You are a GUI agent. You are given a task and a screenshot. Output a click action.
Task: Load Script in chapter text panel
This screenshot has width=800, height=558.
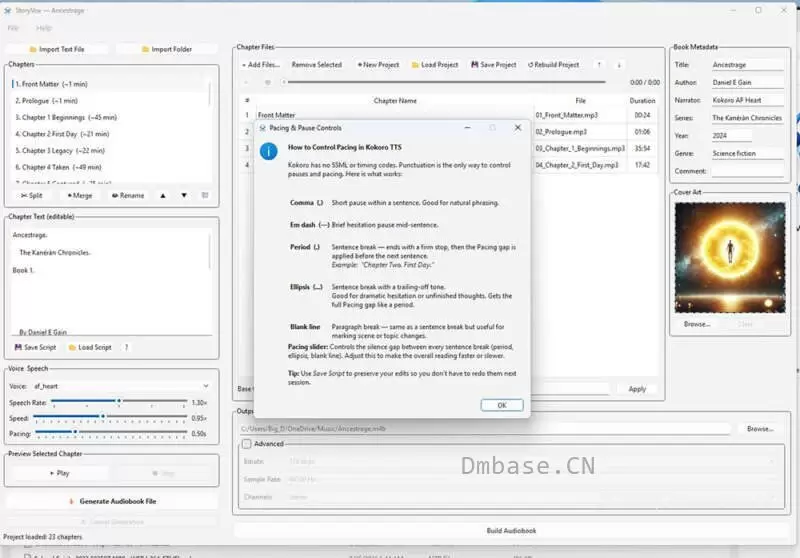[90, 347]
